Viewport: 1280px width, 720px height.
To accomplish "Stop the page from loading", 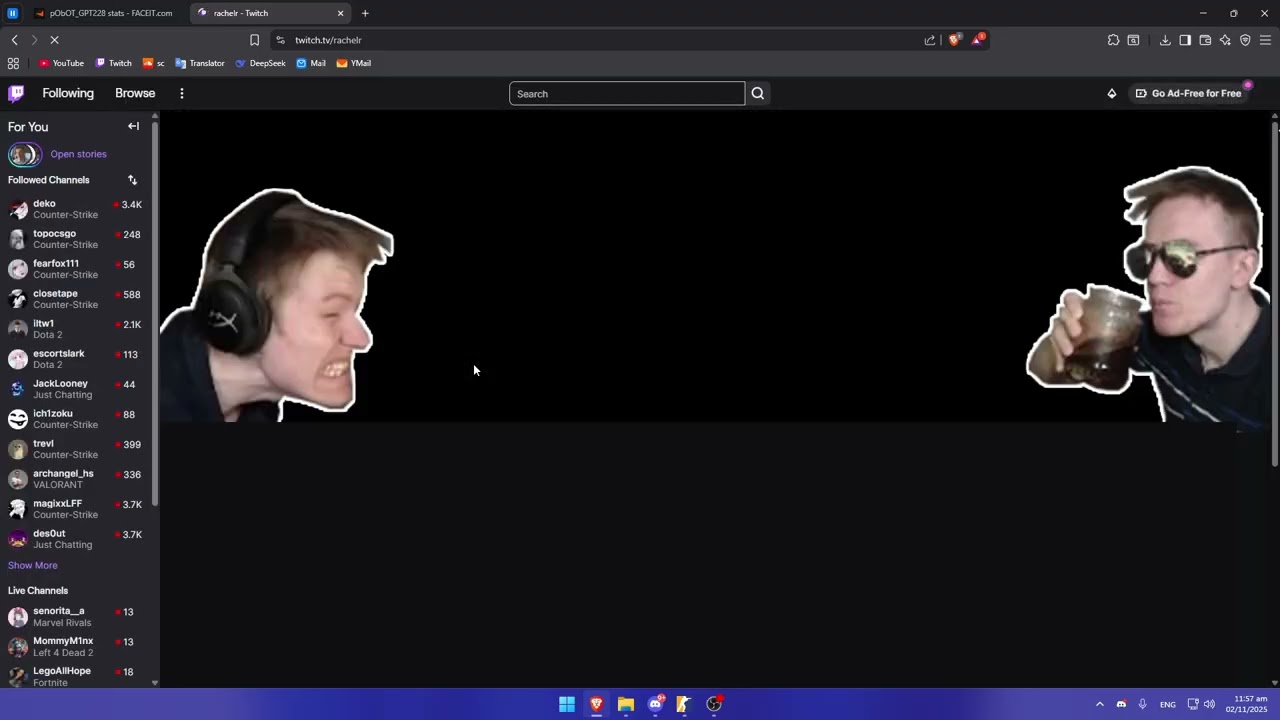I will click(54, 40).
